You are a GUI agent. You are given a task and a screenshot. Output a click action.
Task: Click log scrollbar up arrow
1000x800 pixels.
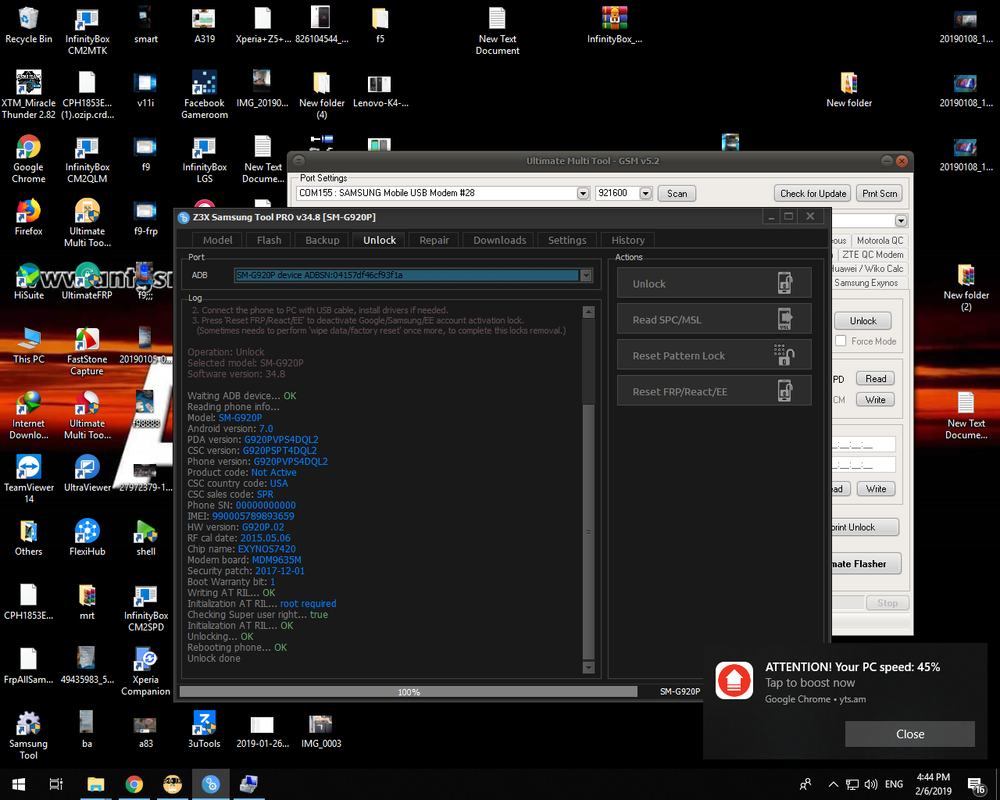point(589,312)
